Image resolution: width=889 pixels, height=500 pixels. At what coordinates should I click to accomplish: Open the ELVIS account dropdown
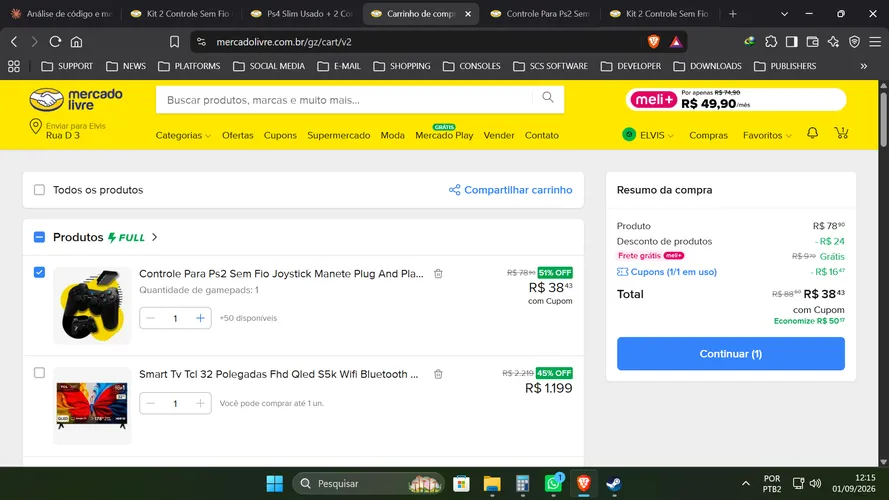[x=648, y=135]
